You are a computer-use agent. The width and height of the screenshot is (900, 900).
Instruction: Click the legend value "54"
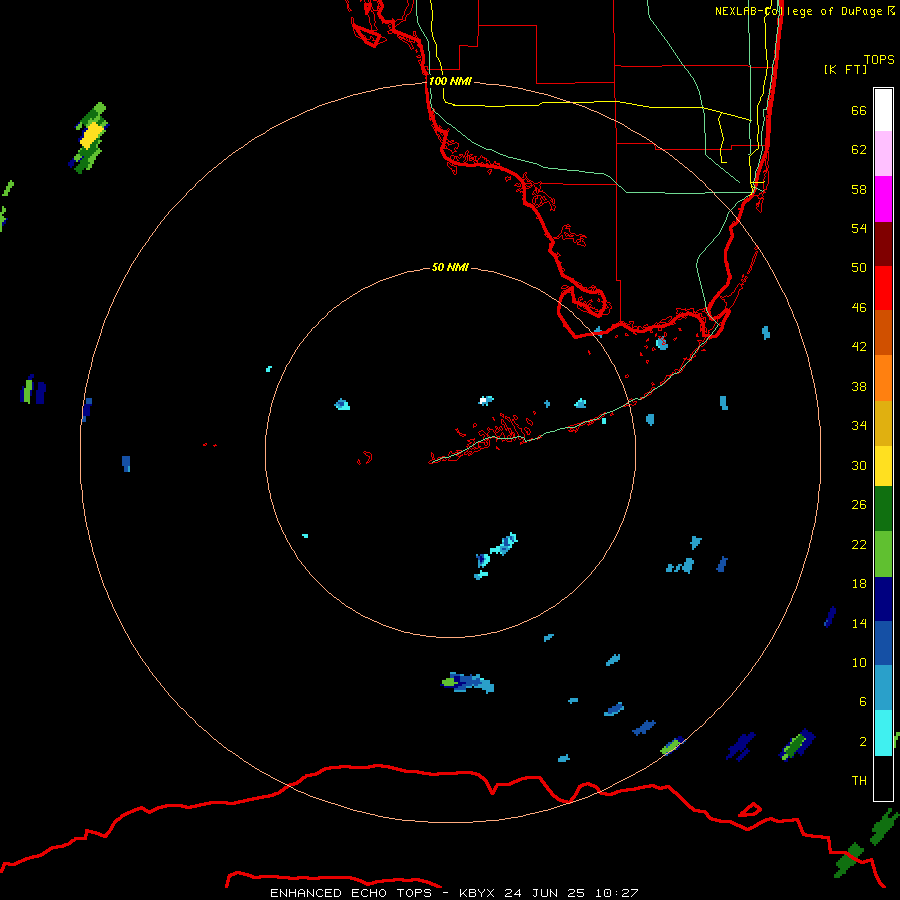(859, 228)
